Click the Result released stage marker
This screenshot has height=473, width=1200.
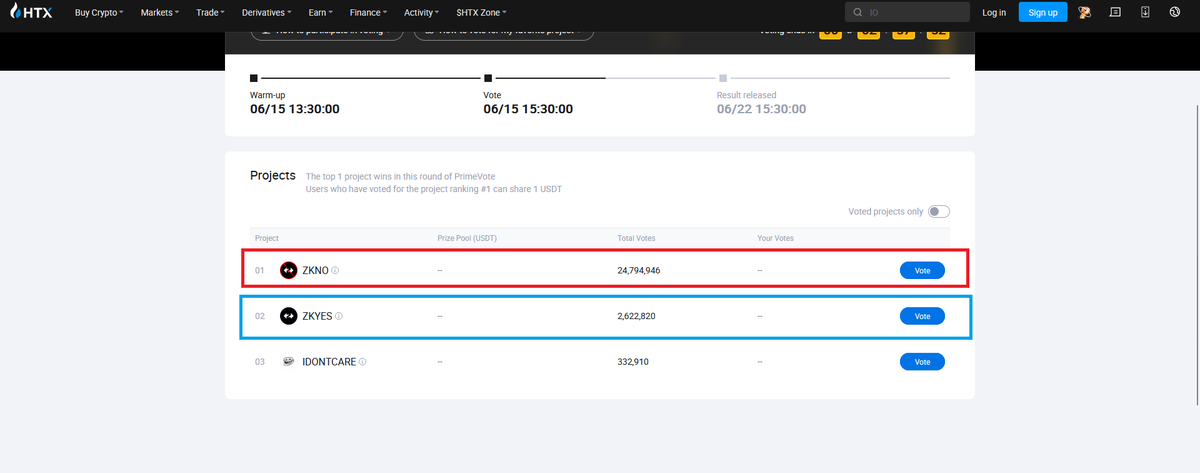click(722, 77)
